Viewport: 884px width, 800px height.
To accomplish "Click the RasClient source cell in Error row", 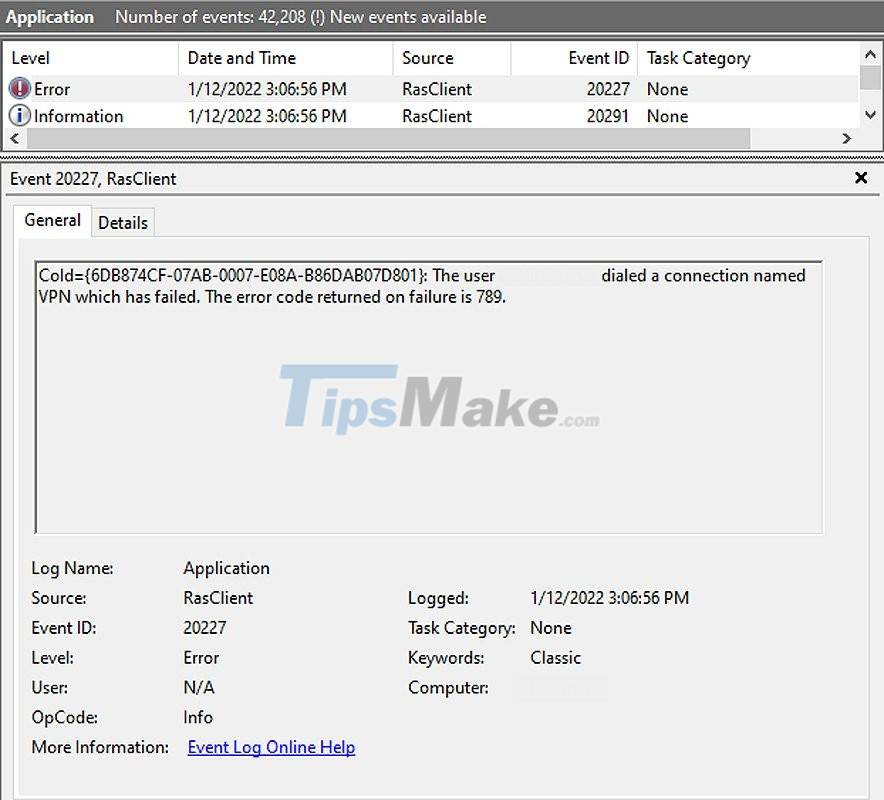I will tap(437, 89).
